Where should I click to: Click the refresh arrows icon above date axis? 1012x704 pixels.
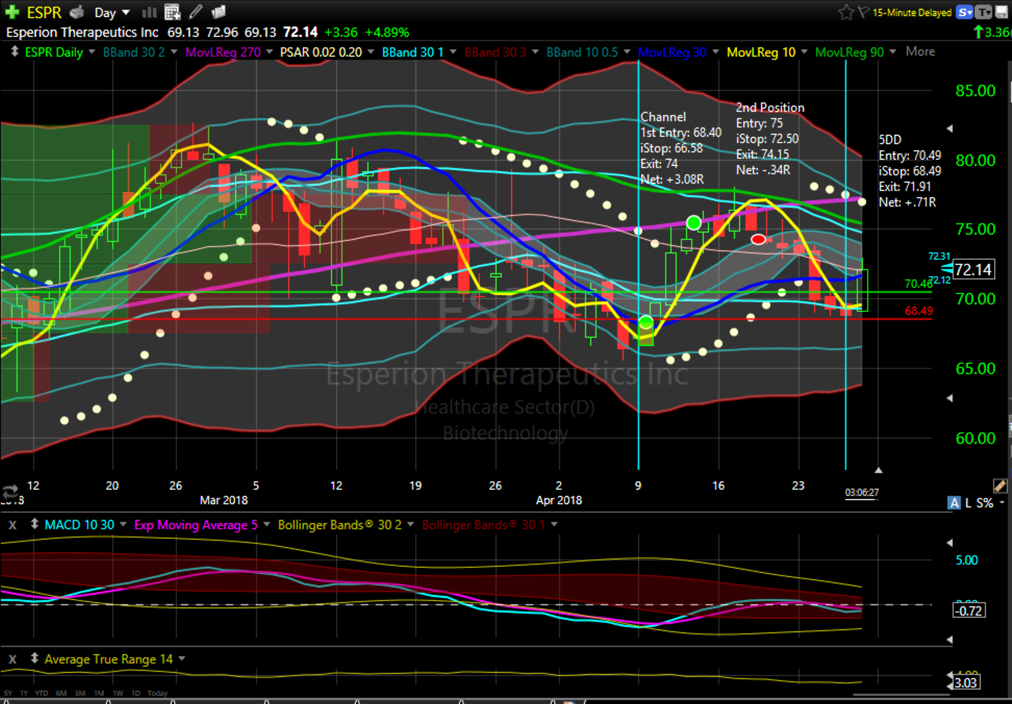click(x=10, y=492)
